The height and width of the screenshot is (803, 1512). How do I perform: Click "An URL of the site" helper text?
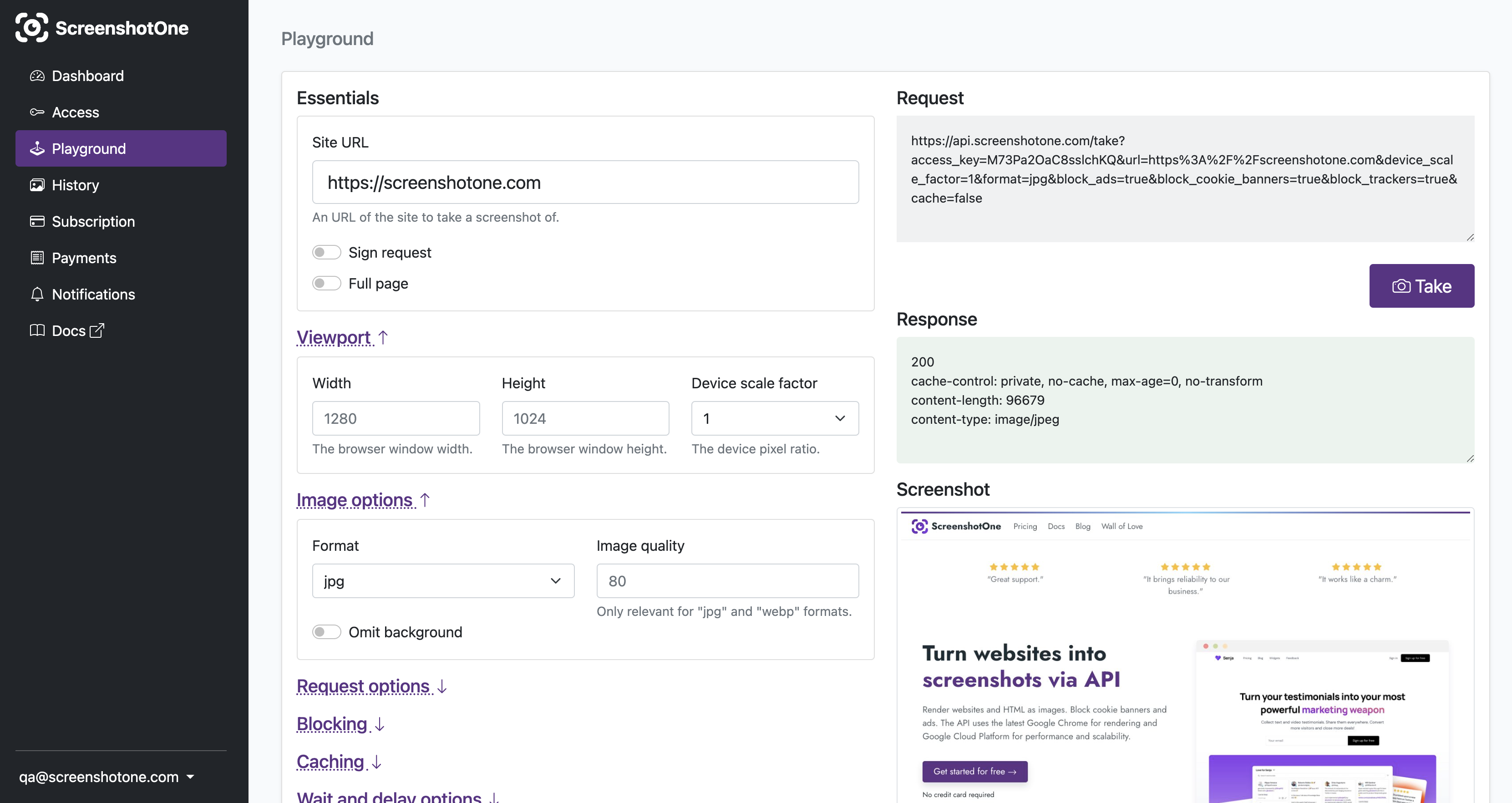coord(436,217)
